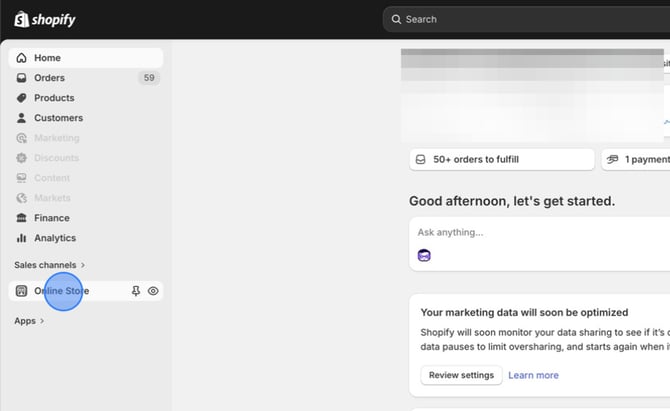Open the Markets section
The image size is (670, 411).
pyautogui.click(x=85, y=198)
